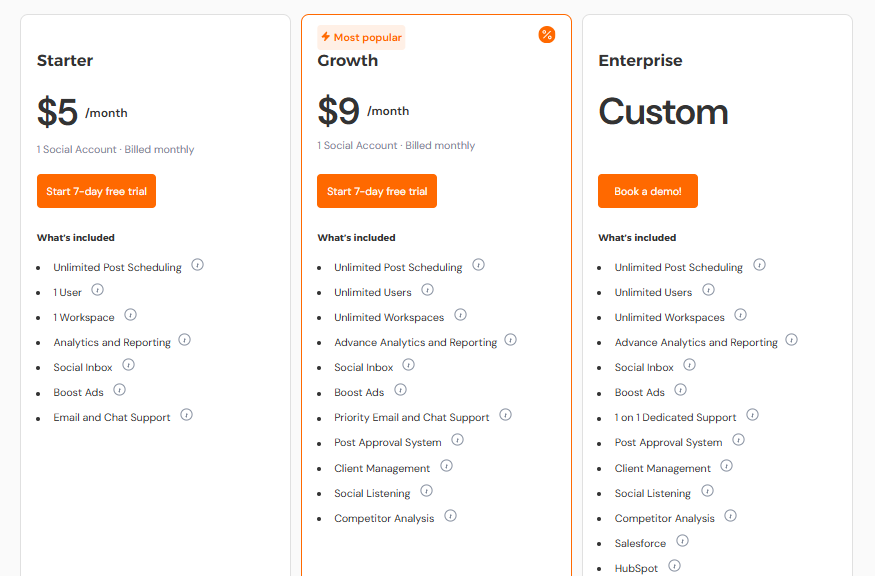Click info icon beside Growth Competitor Analysis

[x=450, y=516]
